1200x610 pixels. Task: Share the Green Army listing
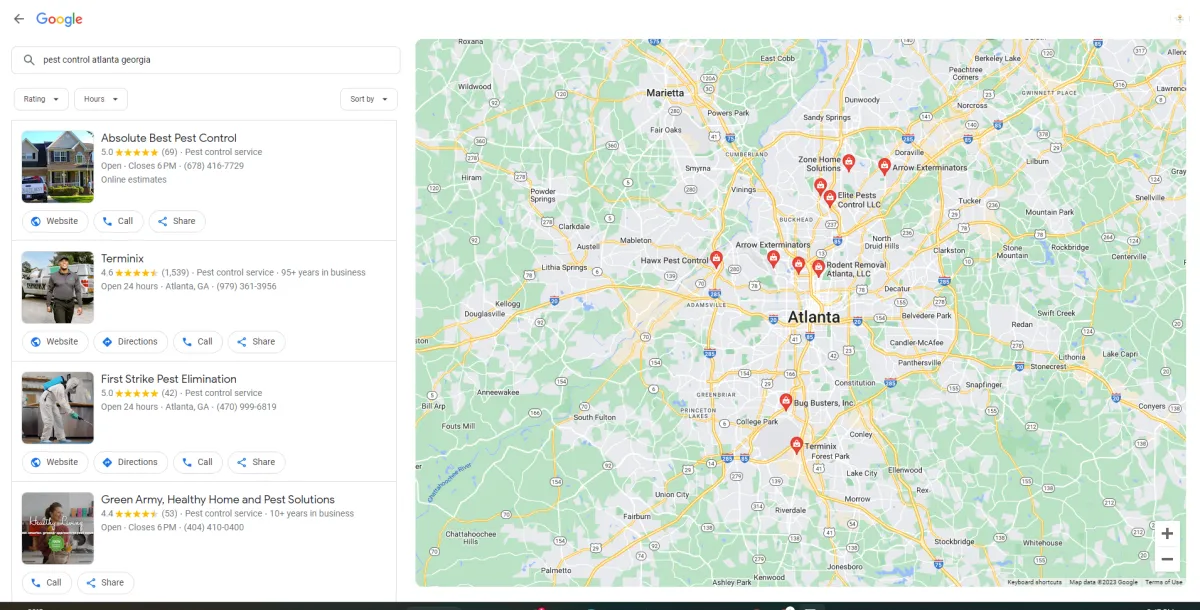tap(105, 583)
